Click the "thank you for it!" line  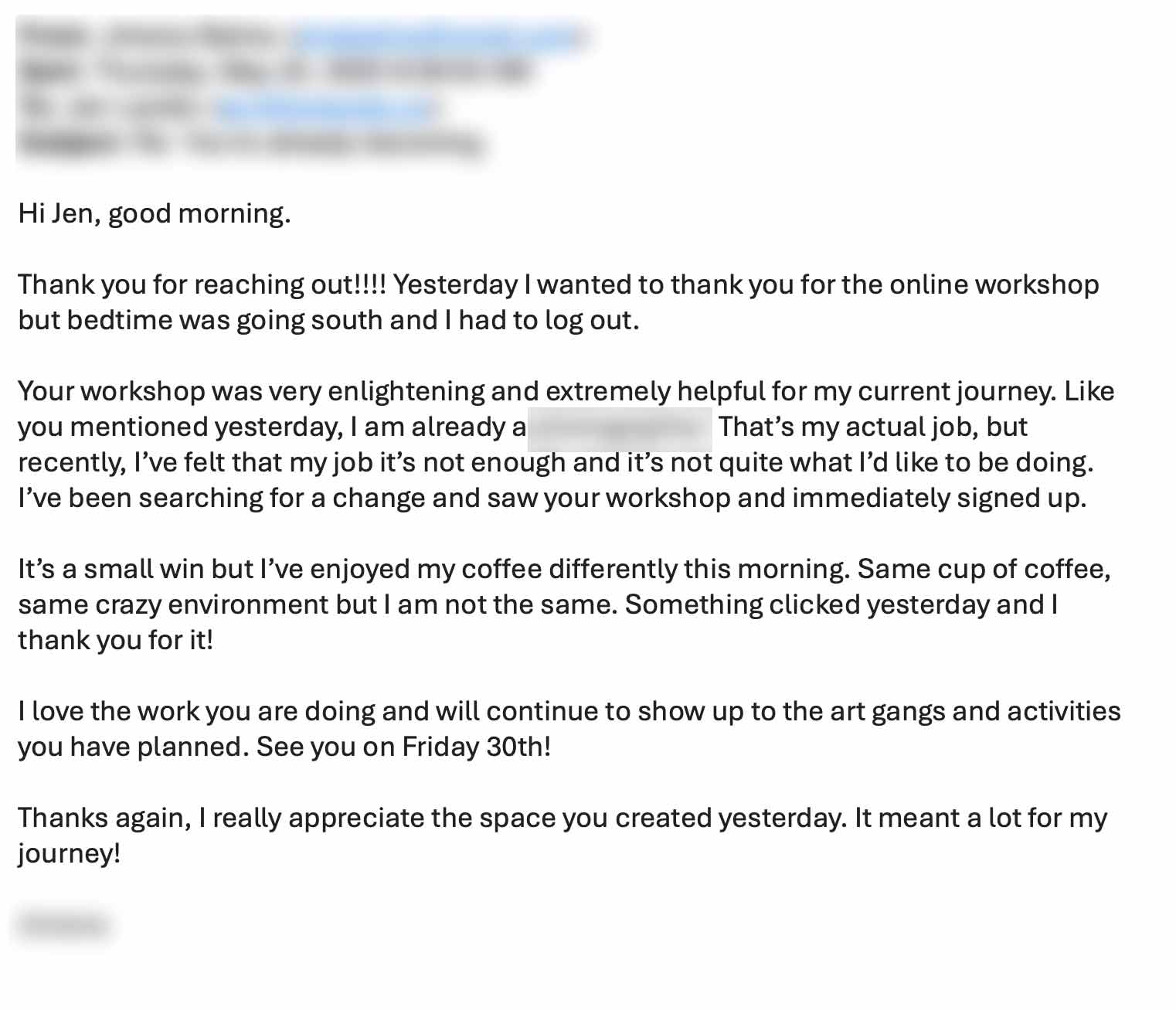click(x=116, y=640)
